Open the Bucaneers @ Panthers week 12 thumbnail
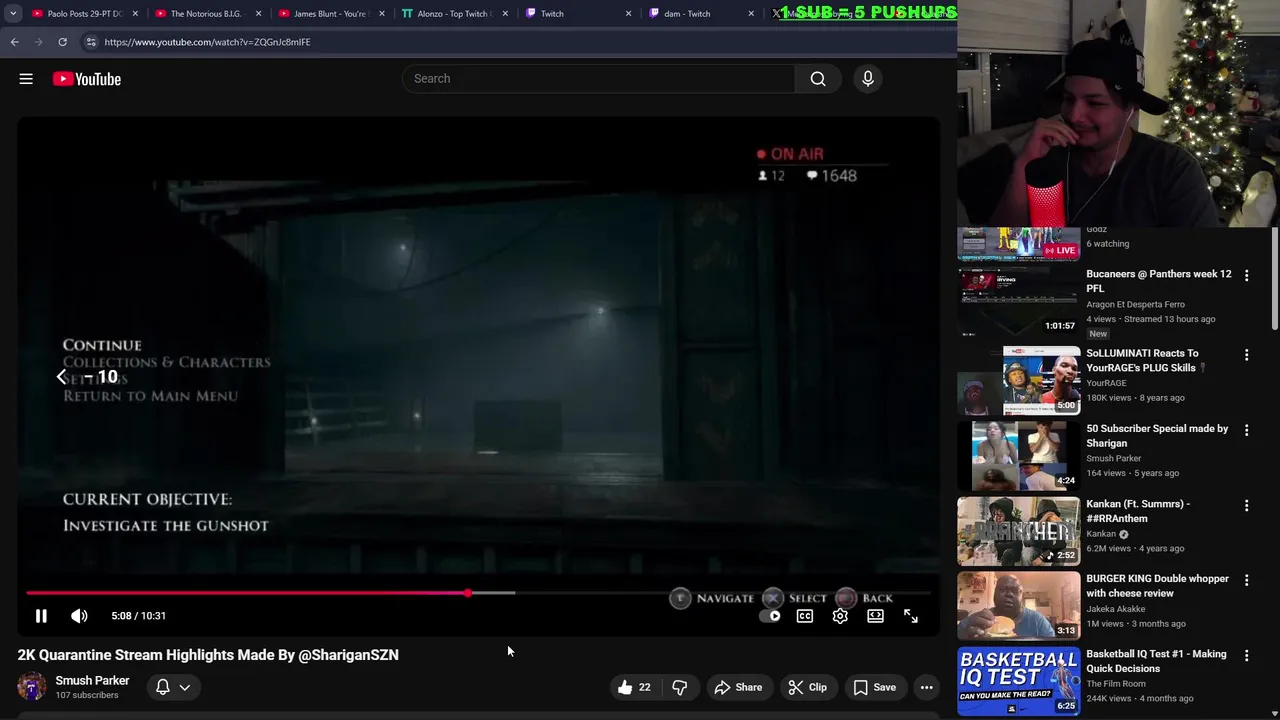1280x720 pixels. tap(1019, 301)
